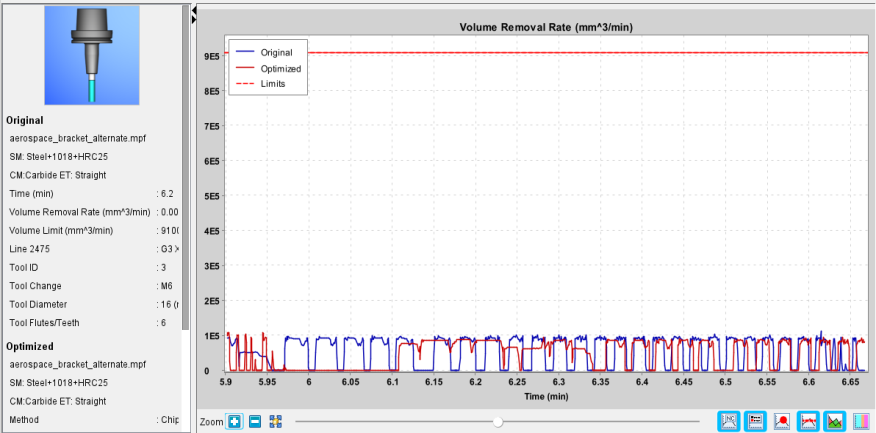Screen dimensions: 876x433
Task: Select the Optimized legend entry
Action: point(280,69)
